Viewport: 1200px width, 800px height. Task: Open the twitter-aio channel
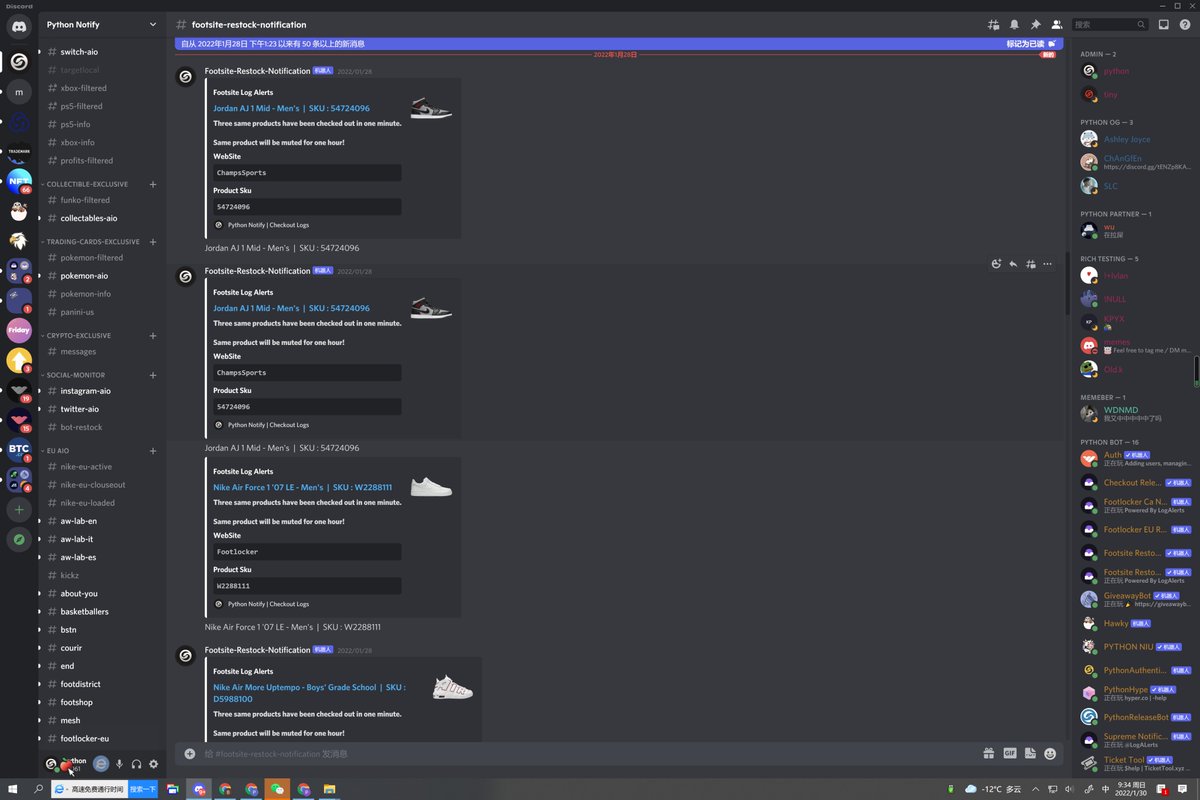[102, 409]
